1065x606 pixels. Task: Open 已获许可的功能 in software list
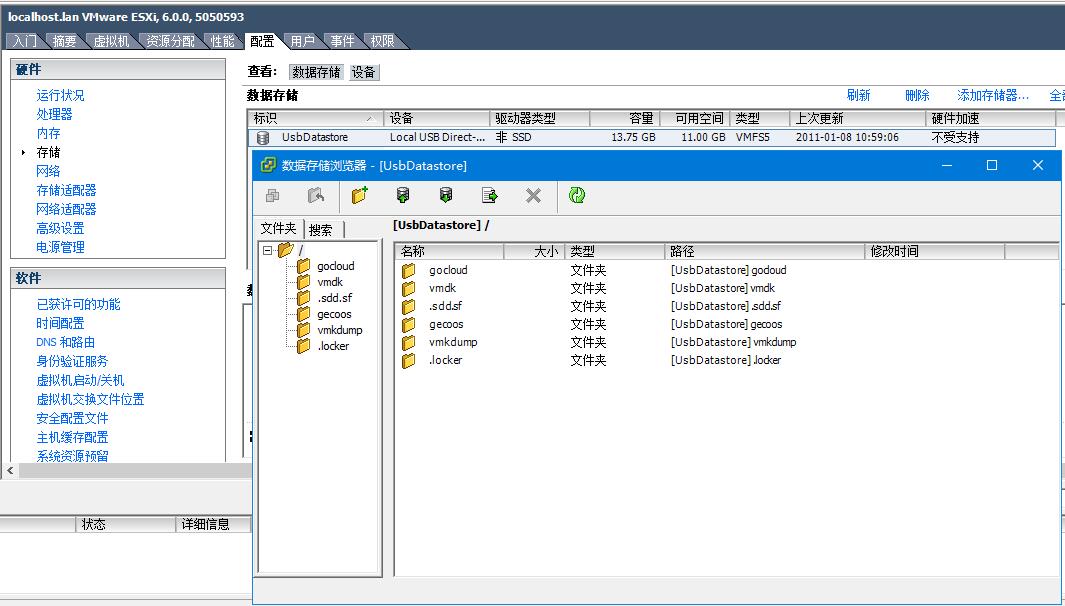click(x=78, y=304)
